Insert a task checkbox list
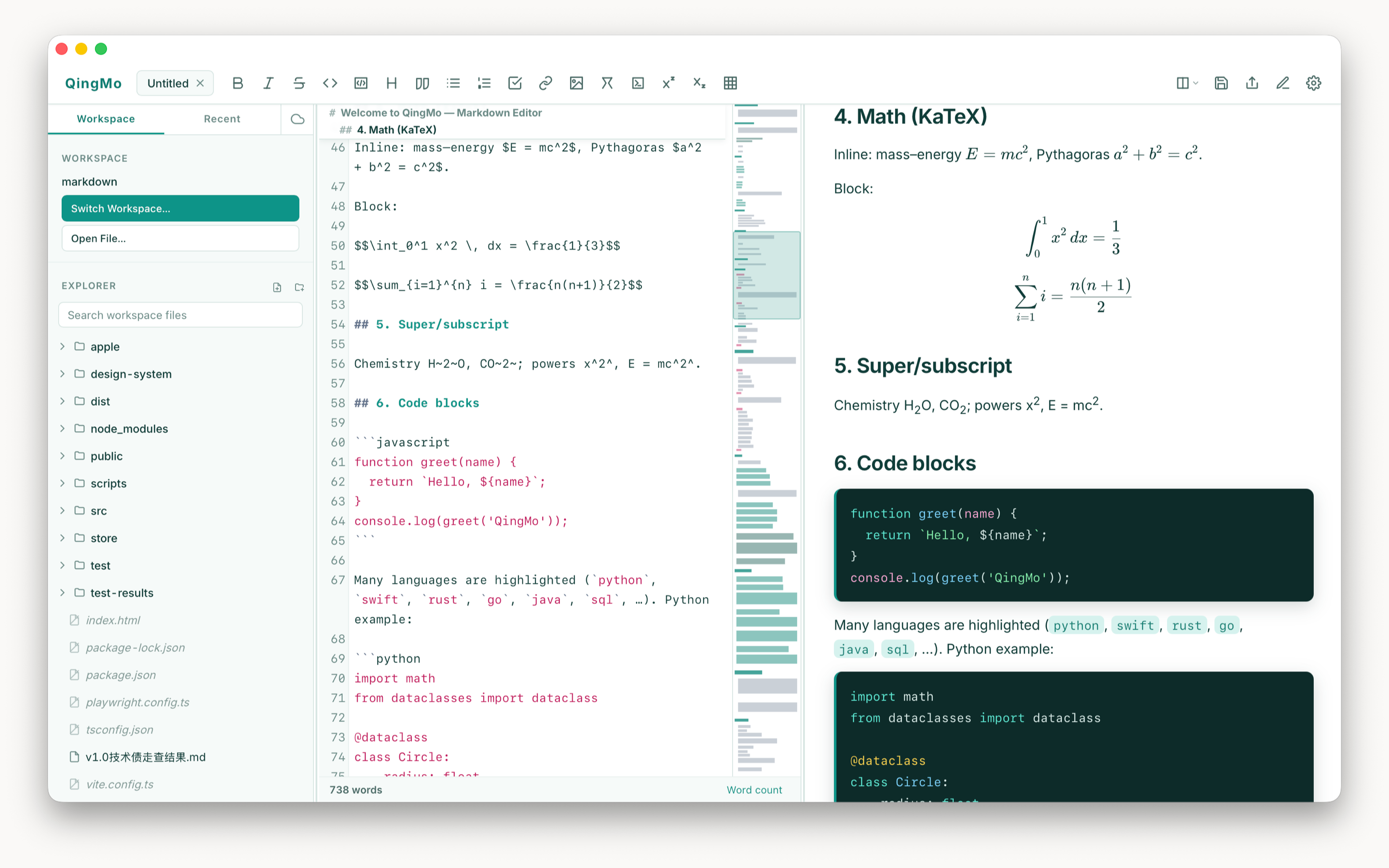This screenshot has height=868, width=1389. coord(515,83)
